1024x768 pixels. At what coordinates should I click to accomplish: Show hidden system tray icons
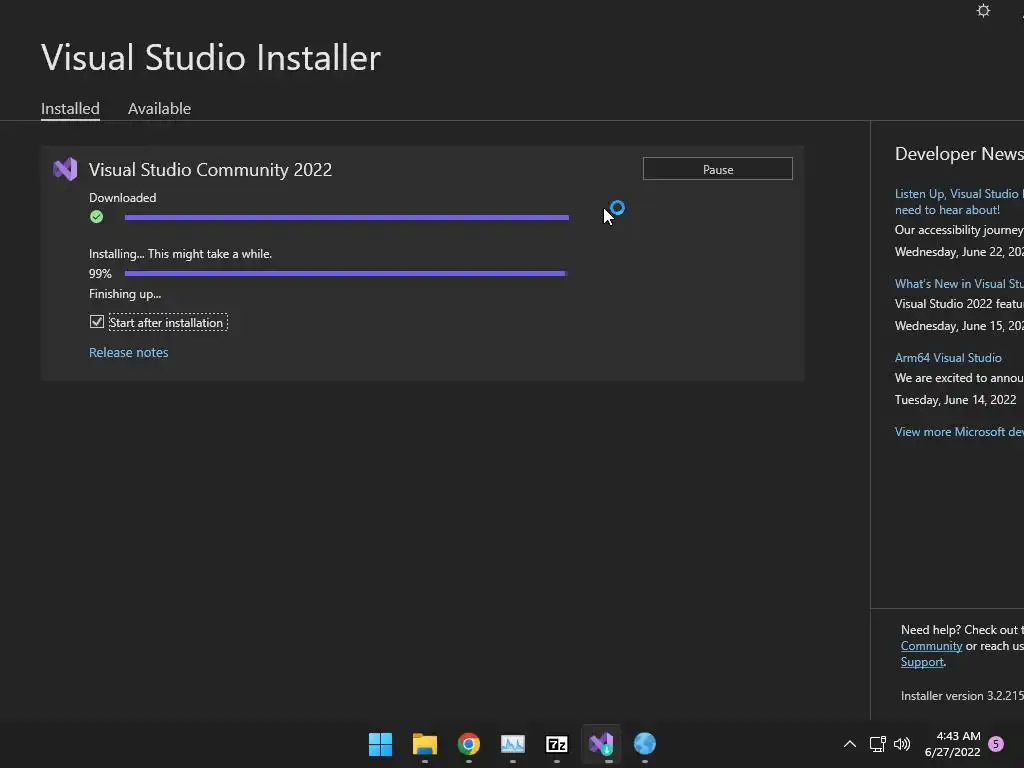(x=850, y=744)
